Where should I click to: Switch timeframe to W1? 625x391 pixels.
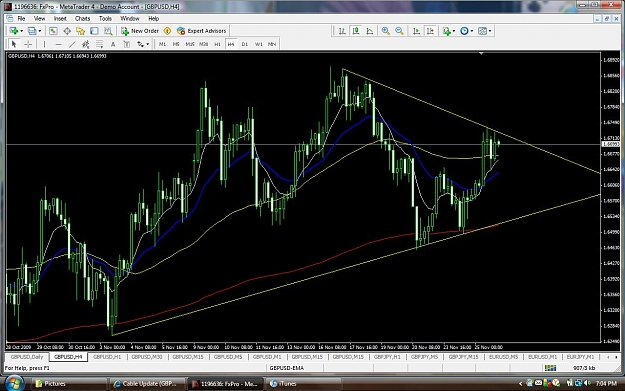point(259,44)
